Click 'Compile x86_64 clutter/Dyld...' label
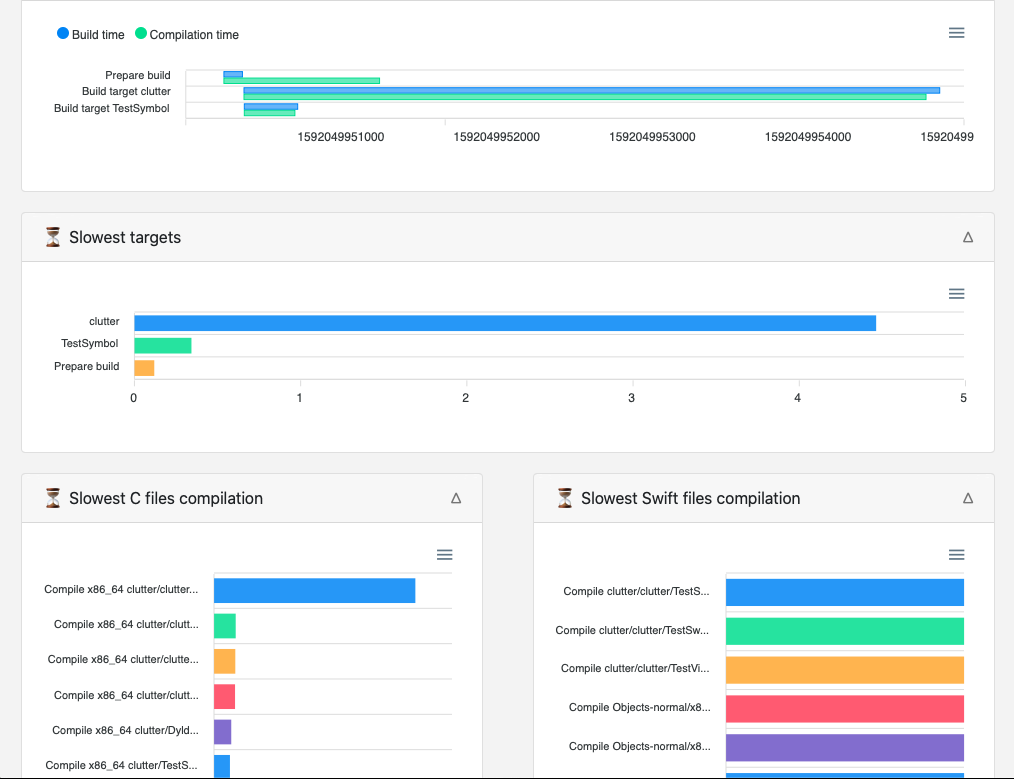Viewport: 1014px width, 779px height. (125, 730)
